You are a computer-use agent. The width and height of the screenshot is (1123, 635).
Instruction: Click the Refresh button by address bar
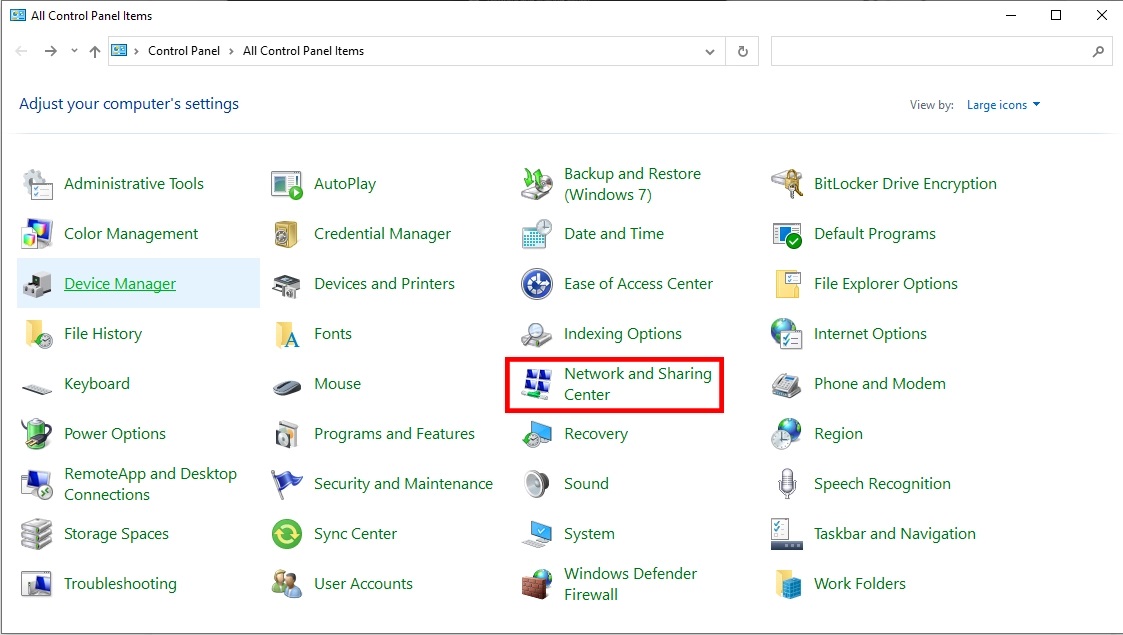(x=742, y=51)
